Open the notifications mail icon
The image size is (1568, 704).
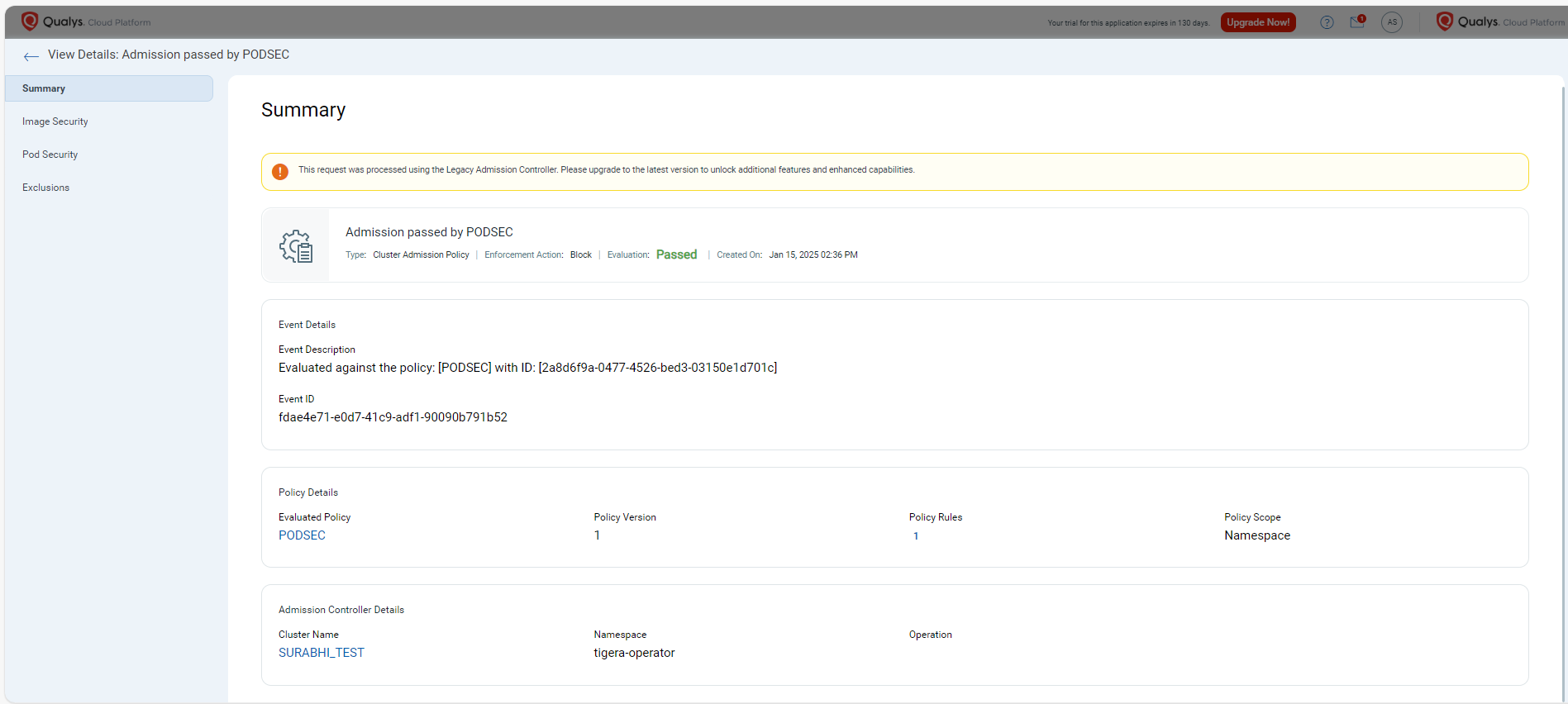pos(1357,21)
